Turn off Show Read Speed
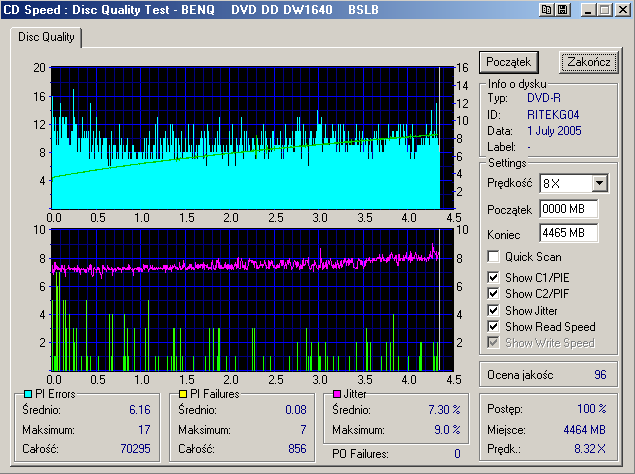The height and width of the screenshot is (474, 635). (x=493, y=327)
